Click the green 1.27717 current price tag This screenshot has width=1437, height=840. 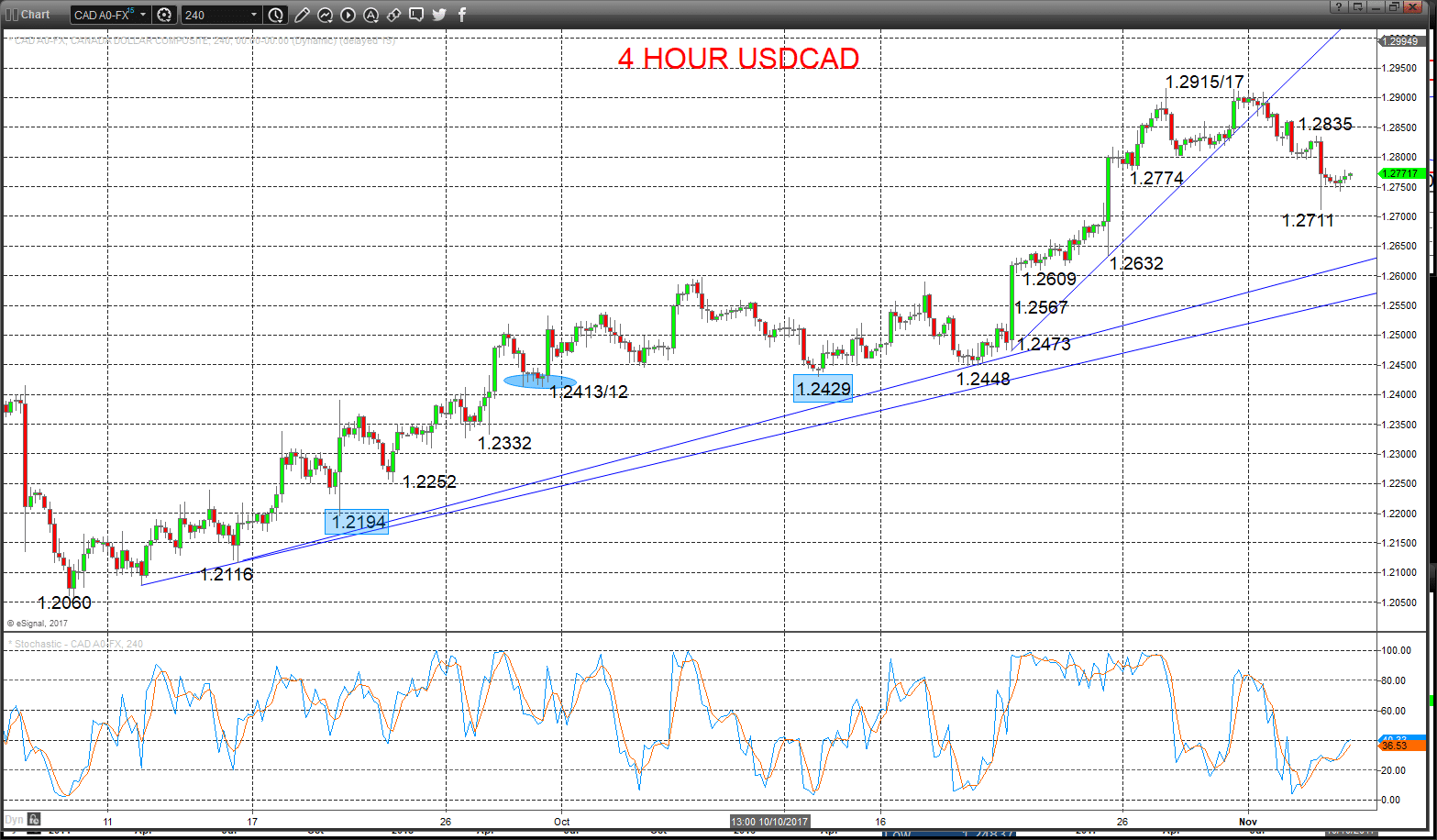point(1400,173)
